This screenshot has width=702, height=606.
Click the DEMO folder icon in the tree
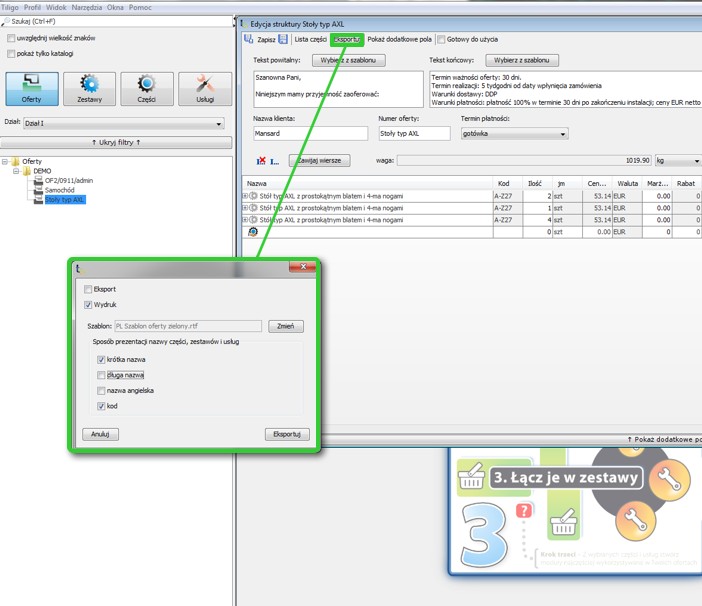pos(27,171)
